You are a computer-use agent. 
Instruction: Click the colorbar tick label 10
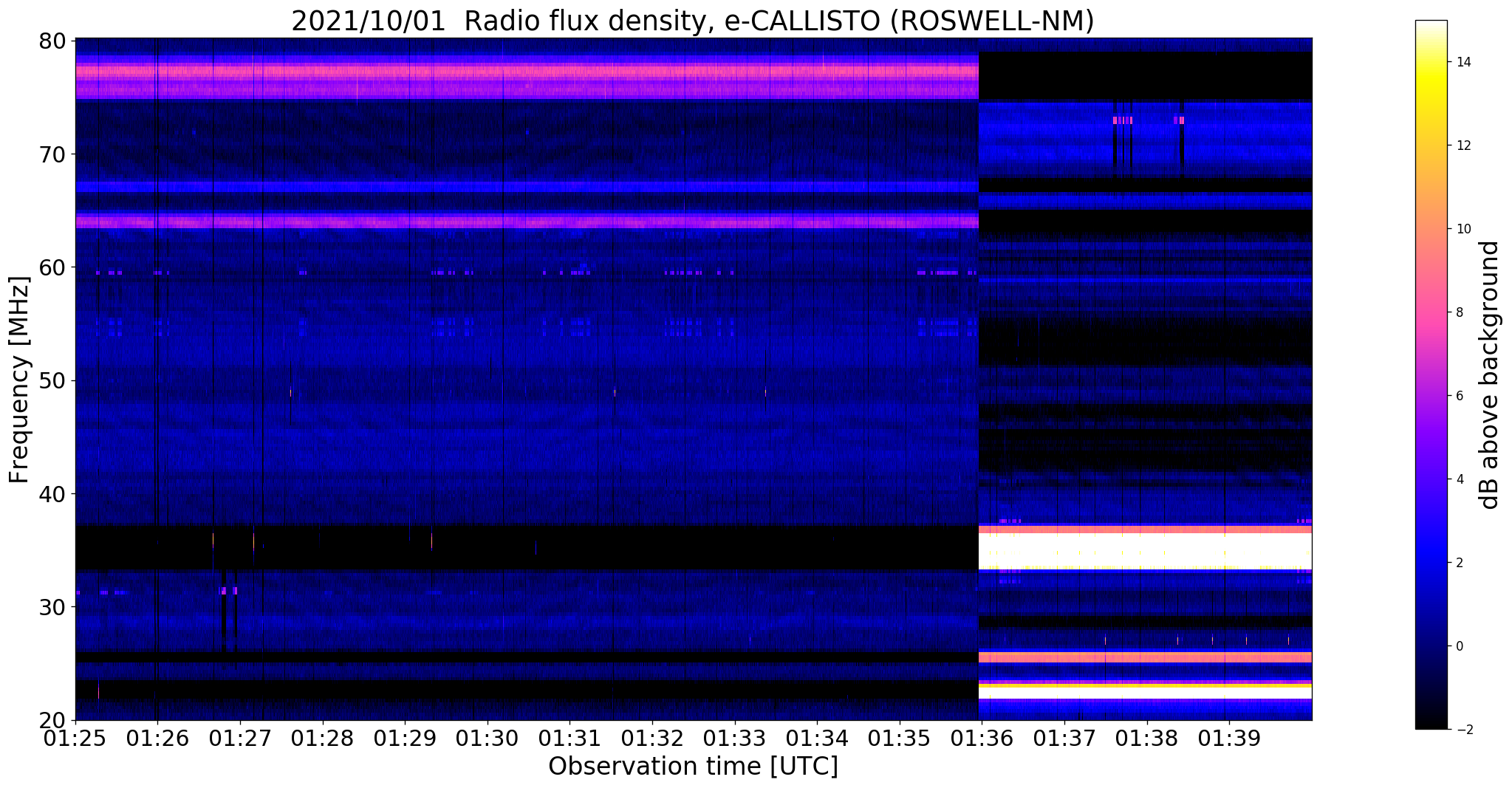pos(1463,229)
